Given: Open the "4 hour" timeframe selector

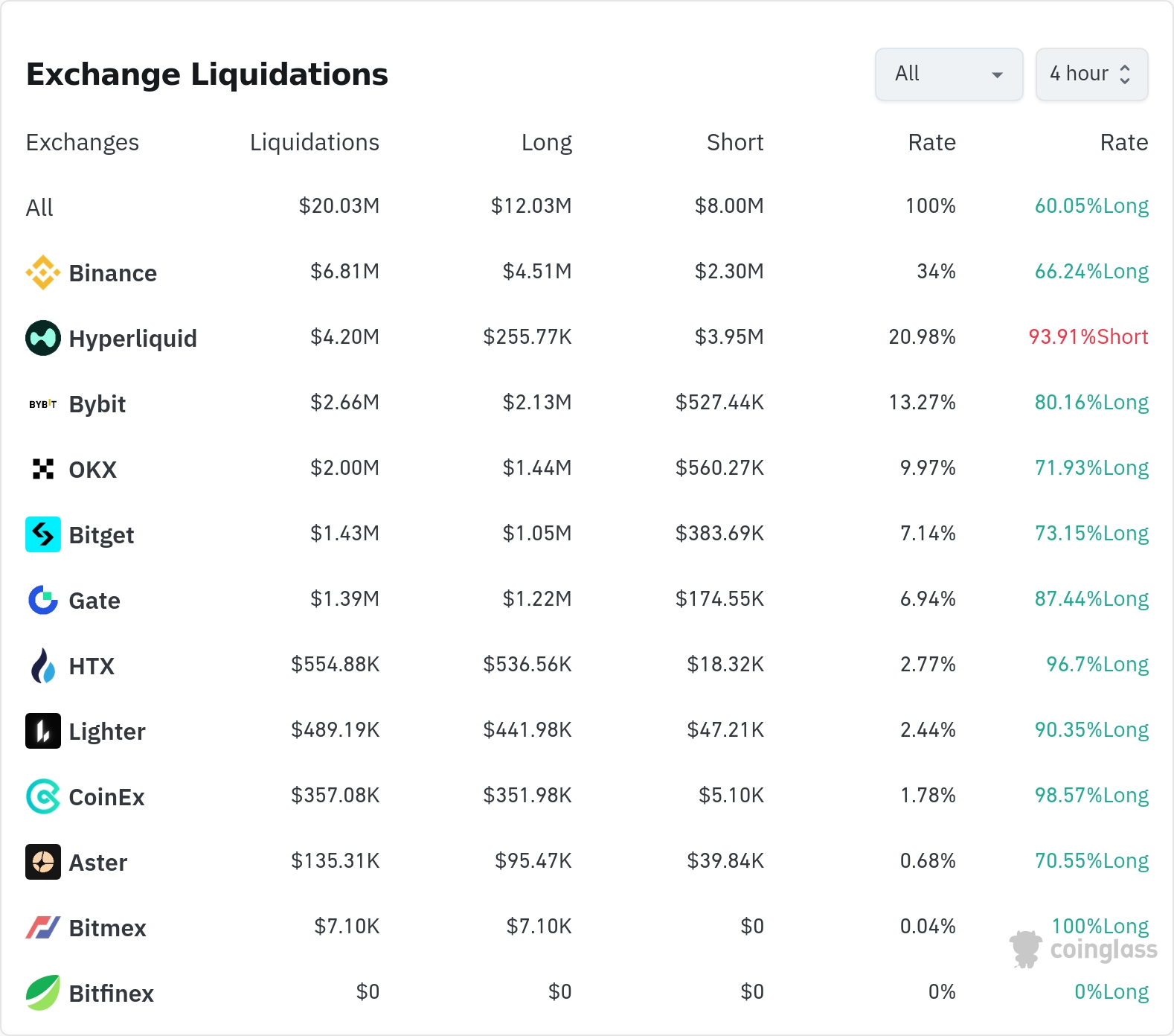Looking at the screenshot, I should tap(1091, 74).
